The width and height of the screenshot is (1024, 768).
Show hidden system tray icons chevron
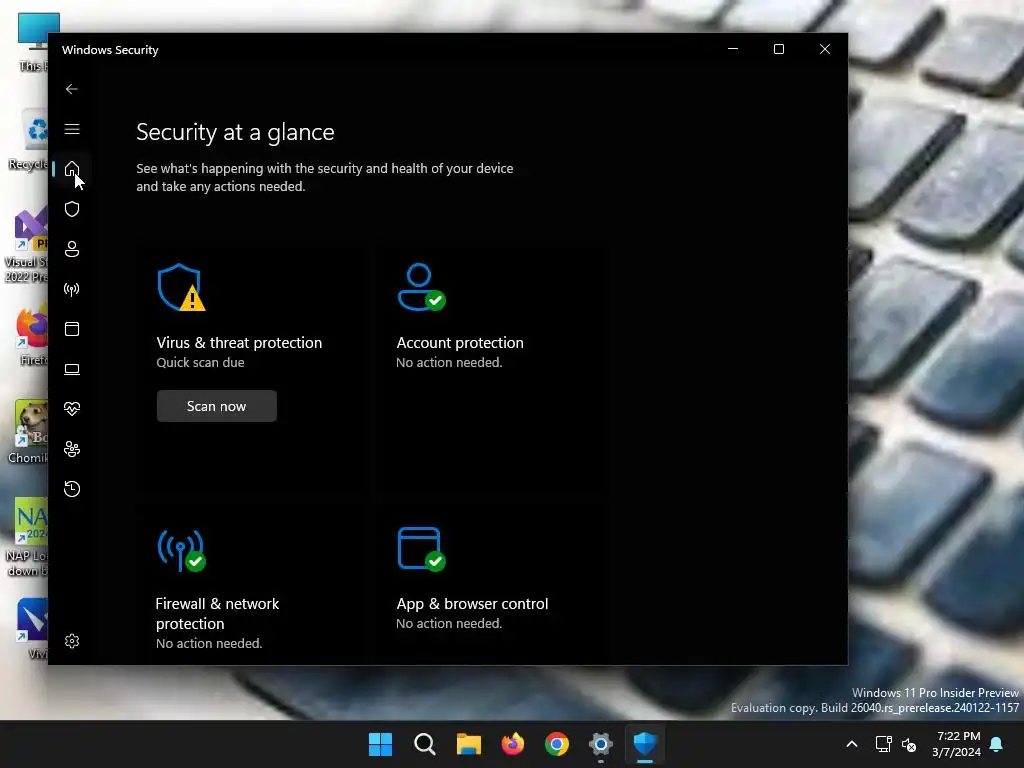[852, 744]
